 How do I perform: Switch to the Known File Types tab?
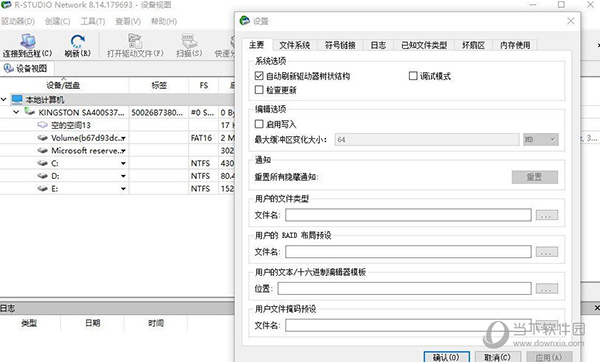tap(424, 45)
